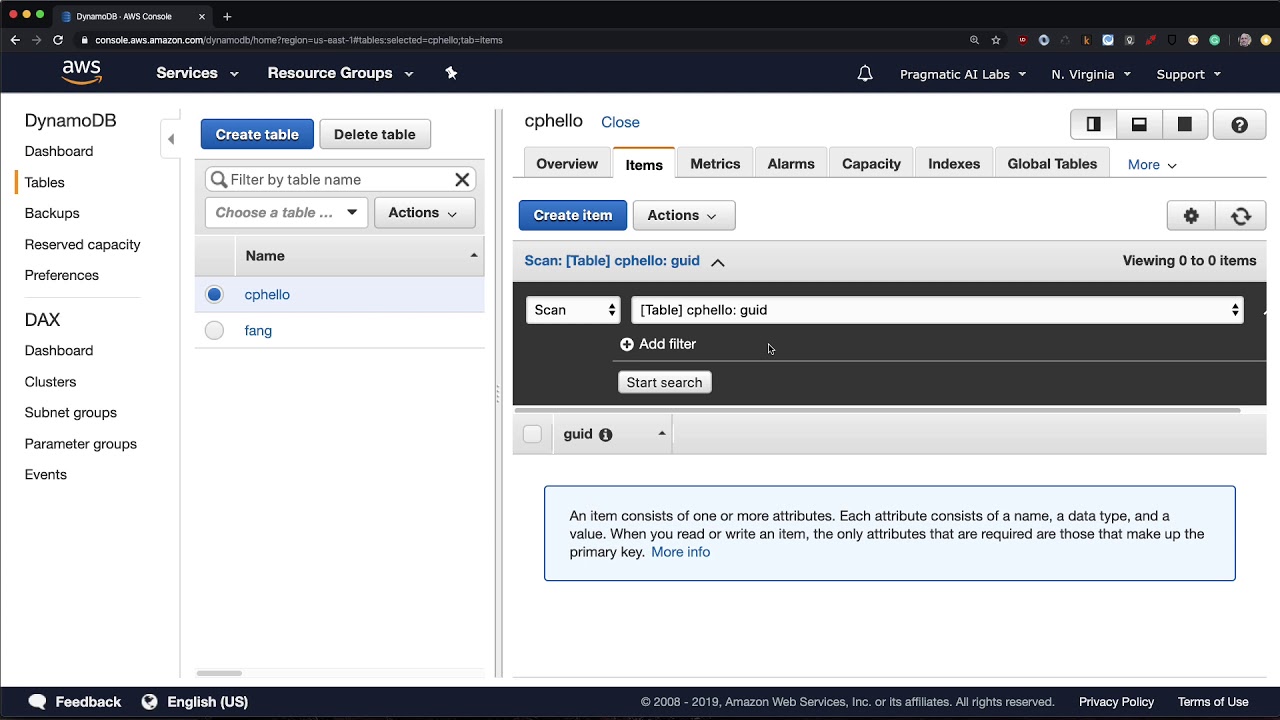Bookmark page with star icon
Viewport: 1280px width, 720px height.
point(996,40)
